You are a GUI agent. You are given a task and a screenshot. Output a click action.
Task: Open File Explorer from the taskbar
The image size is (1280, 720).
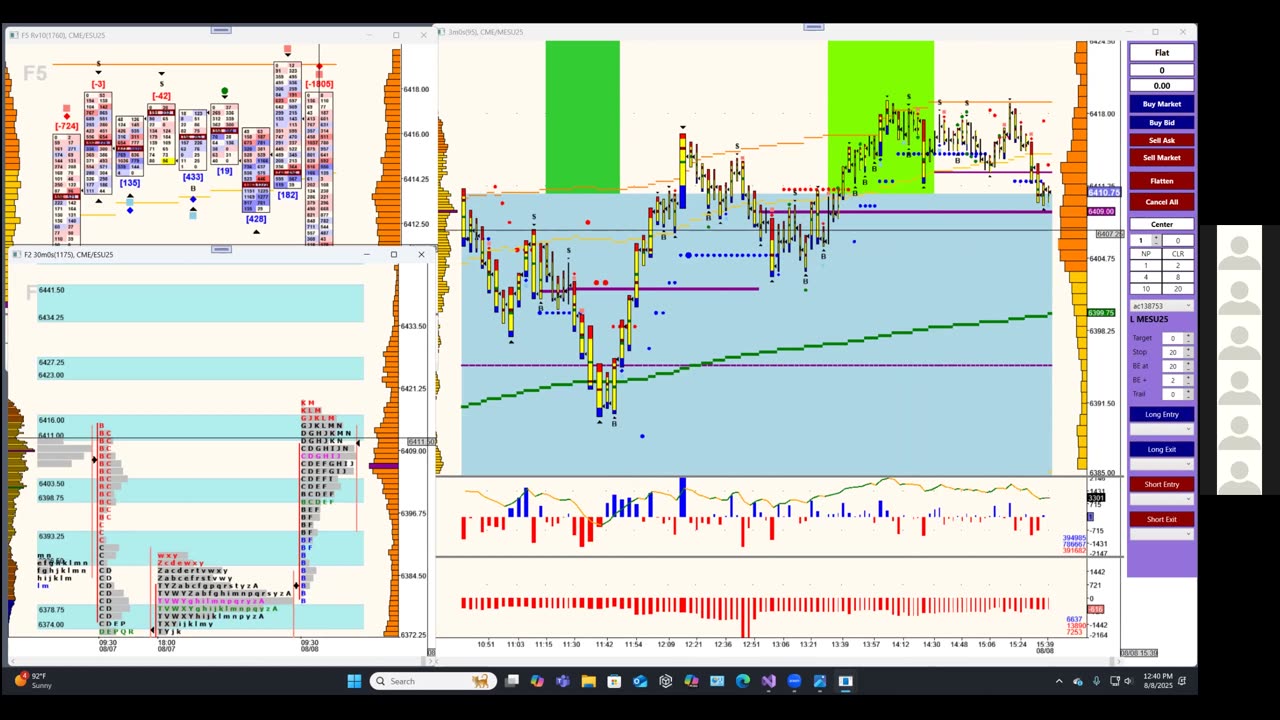pyautogui.click(x=588, y=681)
